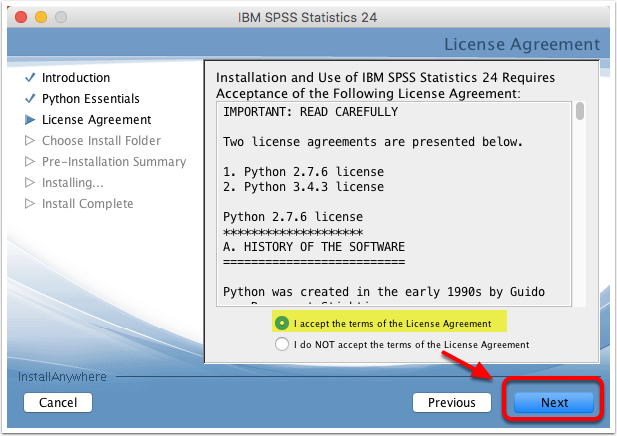Click '1. Python 2.7.6 license' list line

[303, 172]
